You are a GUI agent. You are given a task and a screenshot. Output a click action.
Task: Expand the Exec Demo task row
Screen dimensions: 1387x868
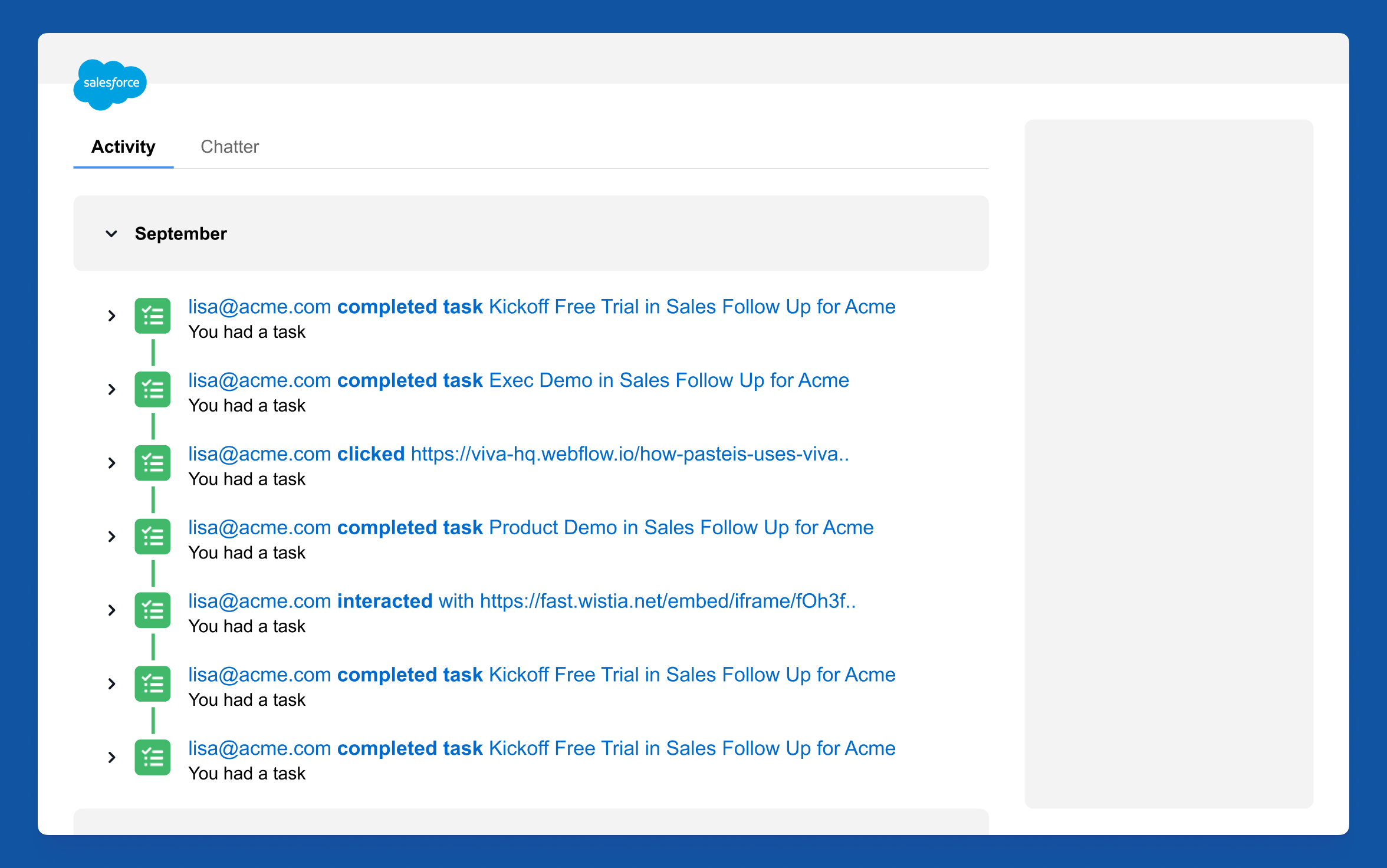point(111,390)
